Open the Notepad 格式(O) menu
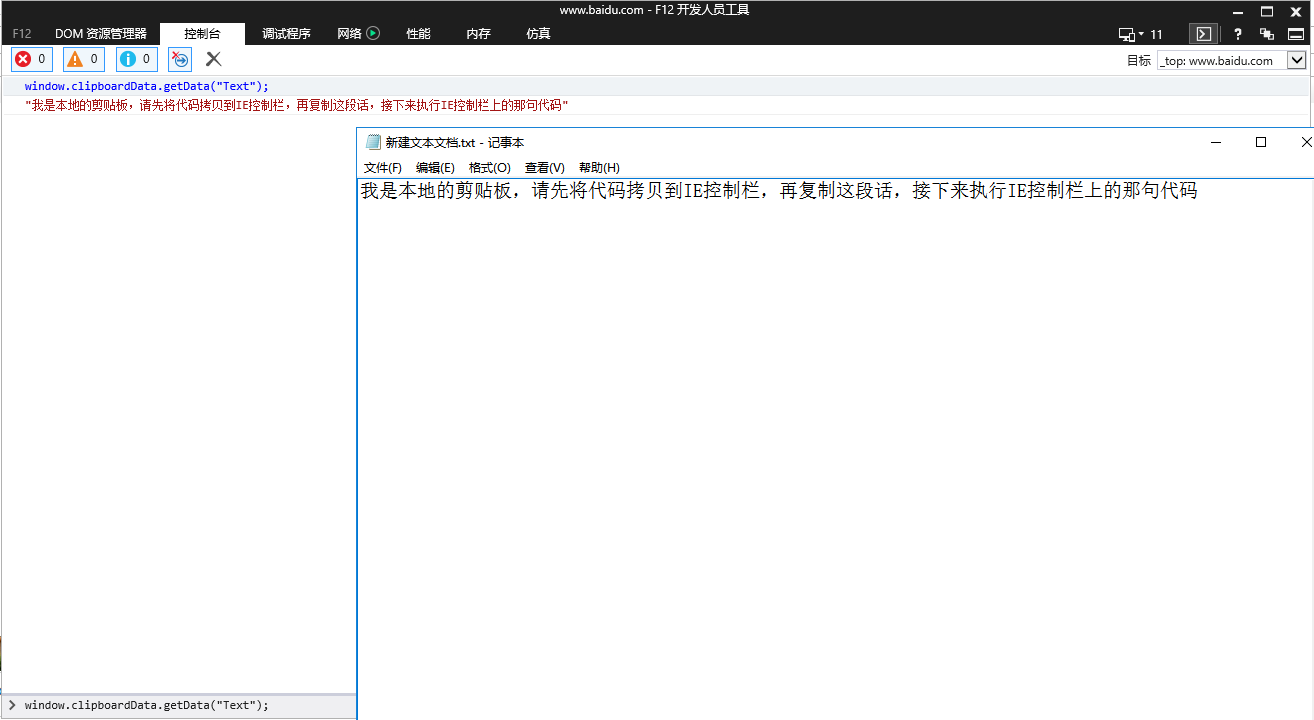 coord(490,168)
